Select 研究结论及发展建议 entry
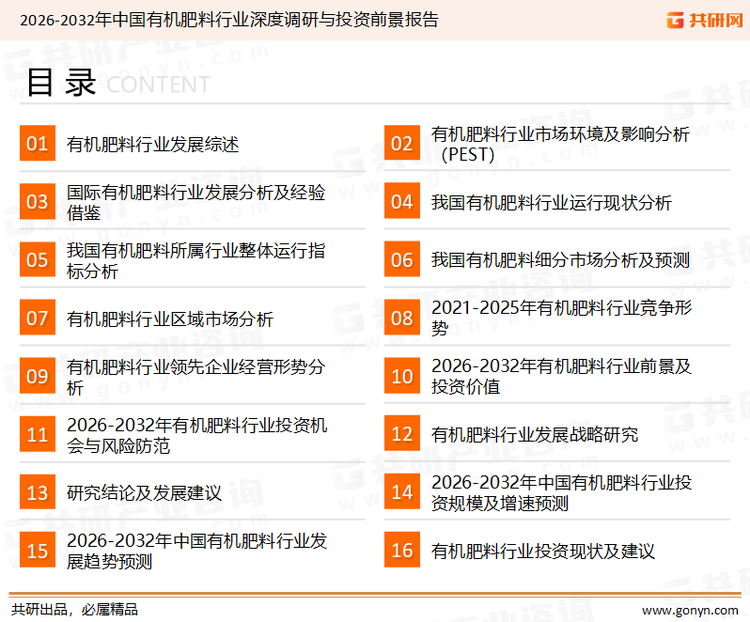The width and height of the screenshot is (750, 622). tap(144, 493)
